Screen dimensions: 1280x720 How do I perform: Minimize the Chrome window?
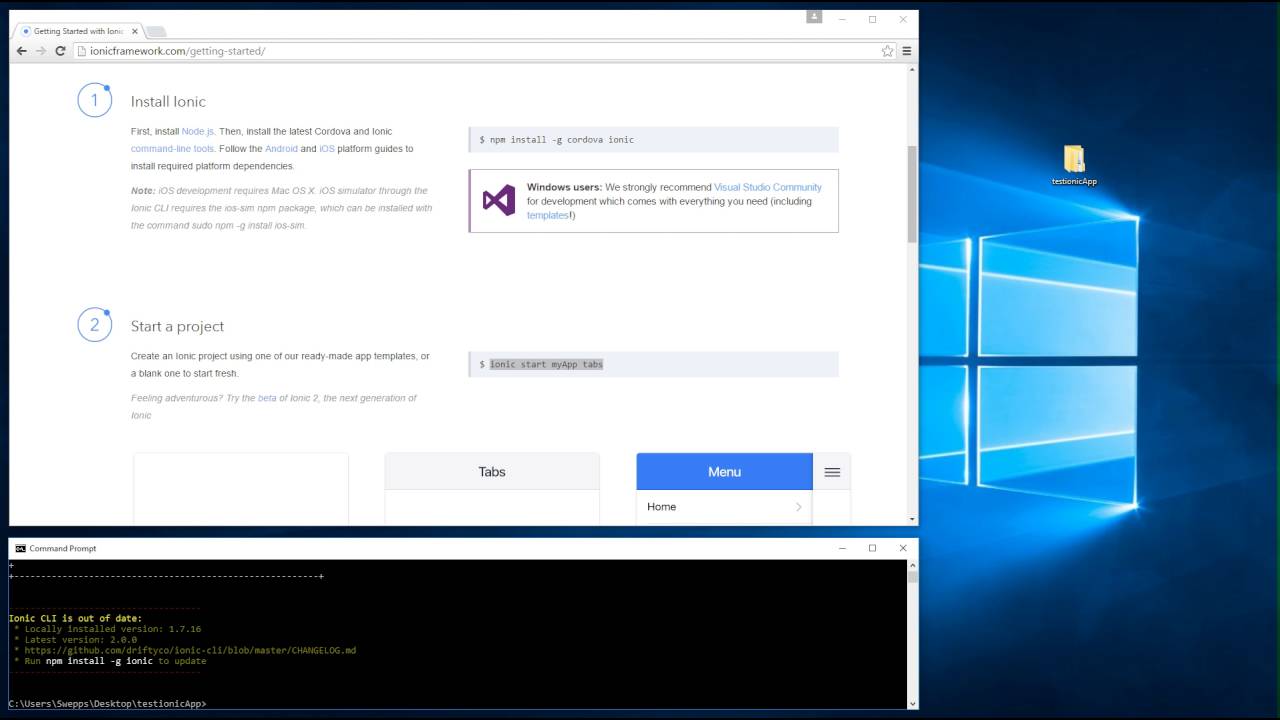pyautogui.click(x=842, y=19)
